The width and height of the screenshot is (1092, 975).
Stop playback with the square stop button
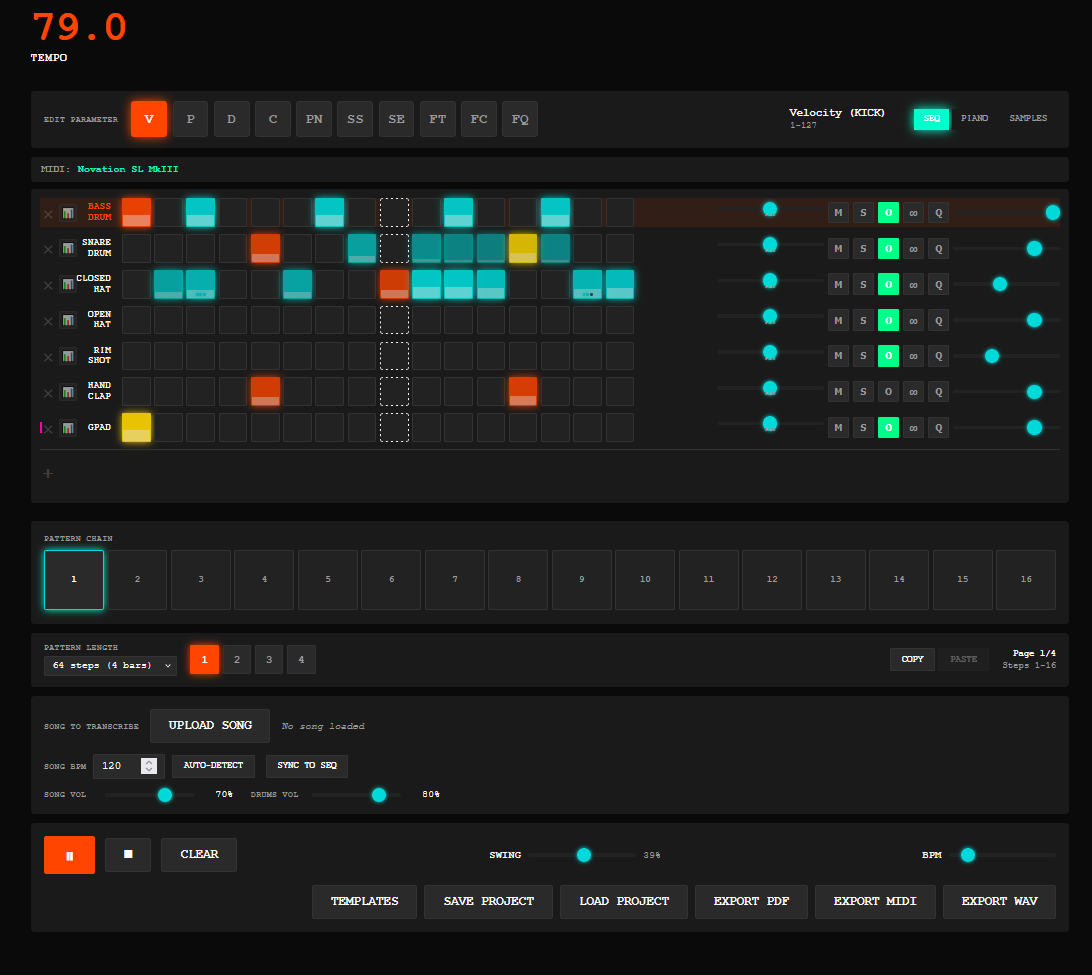point(128,855)
